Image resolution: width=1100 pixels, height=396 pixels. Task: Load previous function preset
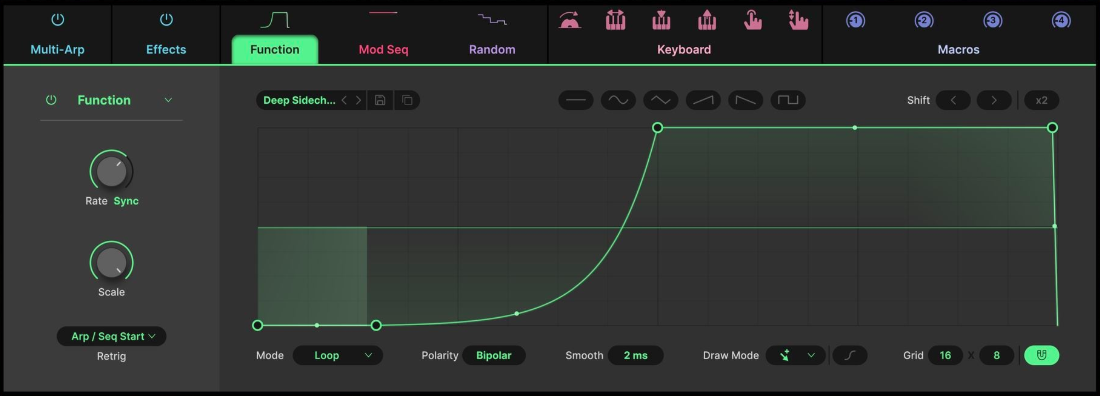[x=344, y=100]
